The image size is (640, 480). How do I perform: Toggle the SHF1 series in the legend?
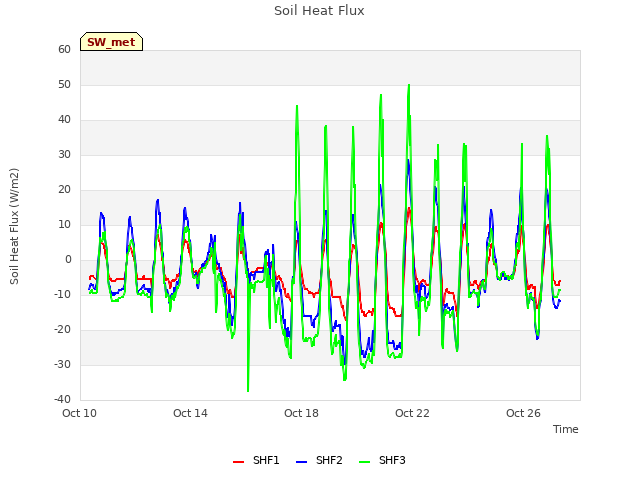(256, 460)
